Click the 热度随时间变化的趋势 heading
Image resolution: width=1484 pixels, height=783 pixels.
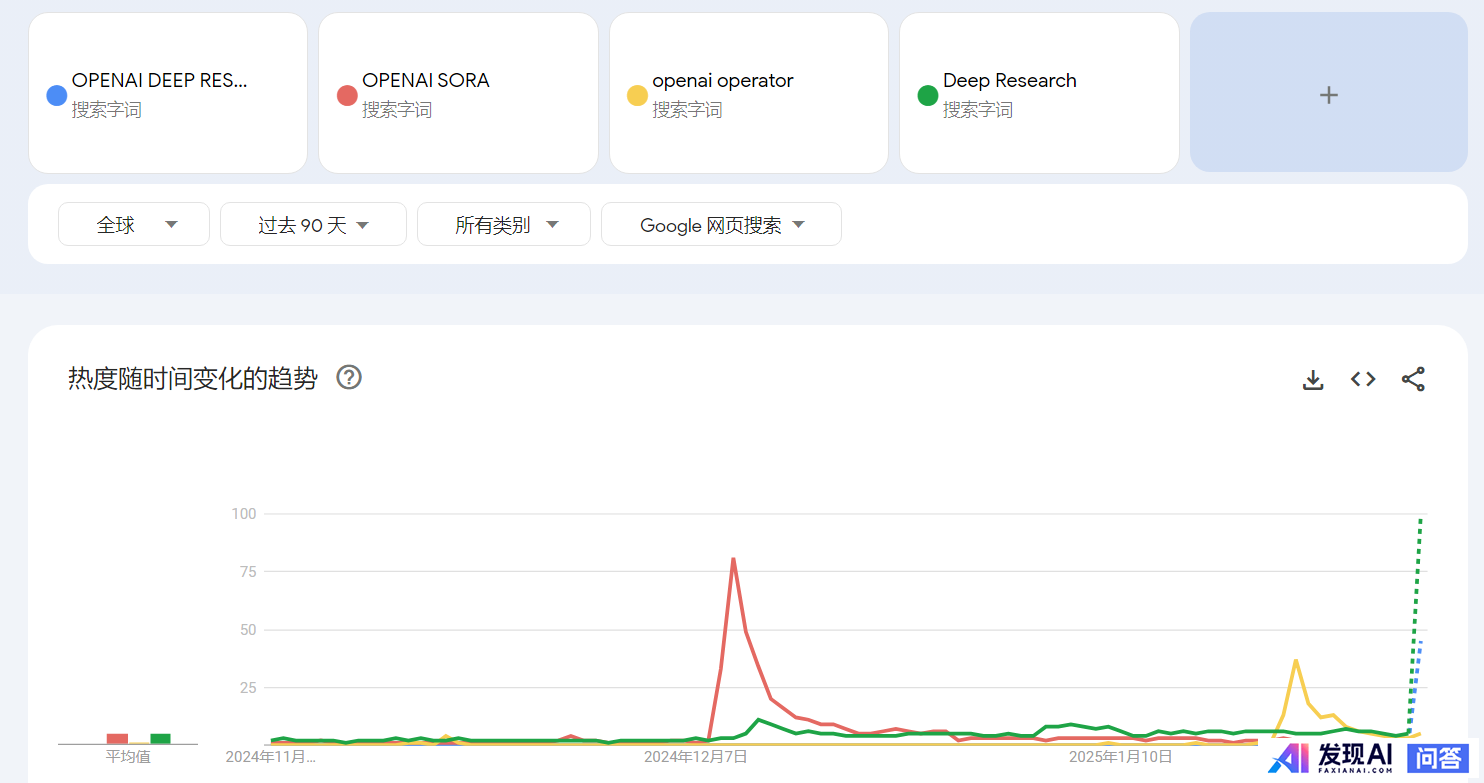[x=193, y=378]
